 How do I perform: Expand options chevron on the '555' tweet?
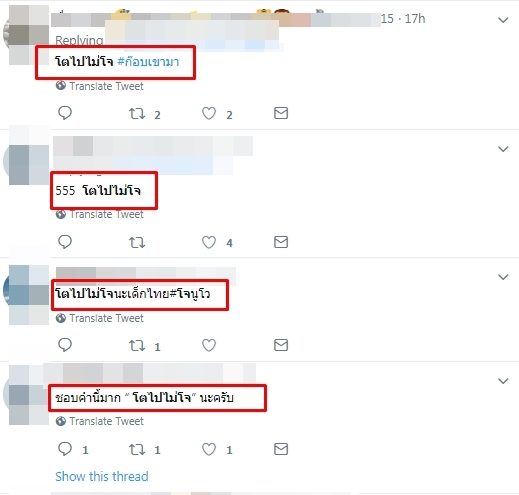[503, 149]
